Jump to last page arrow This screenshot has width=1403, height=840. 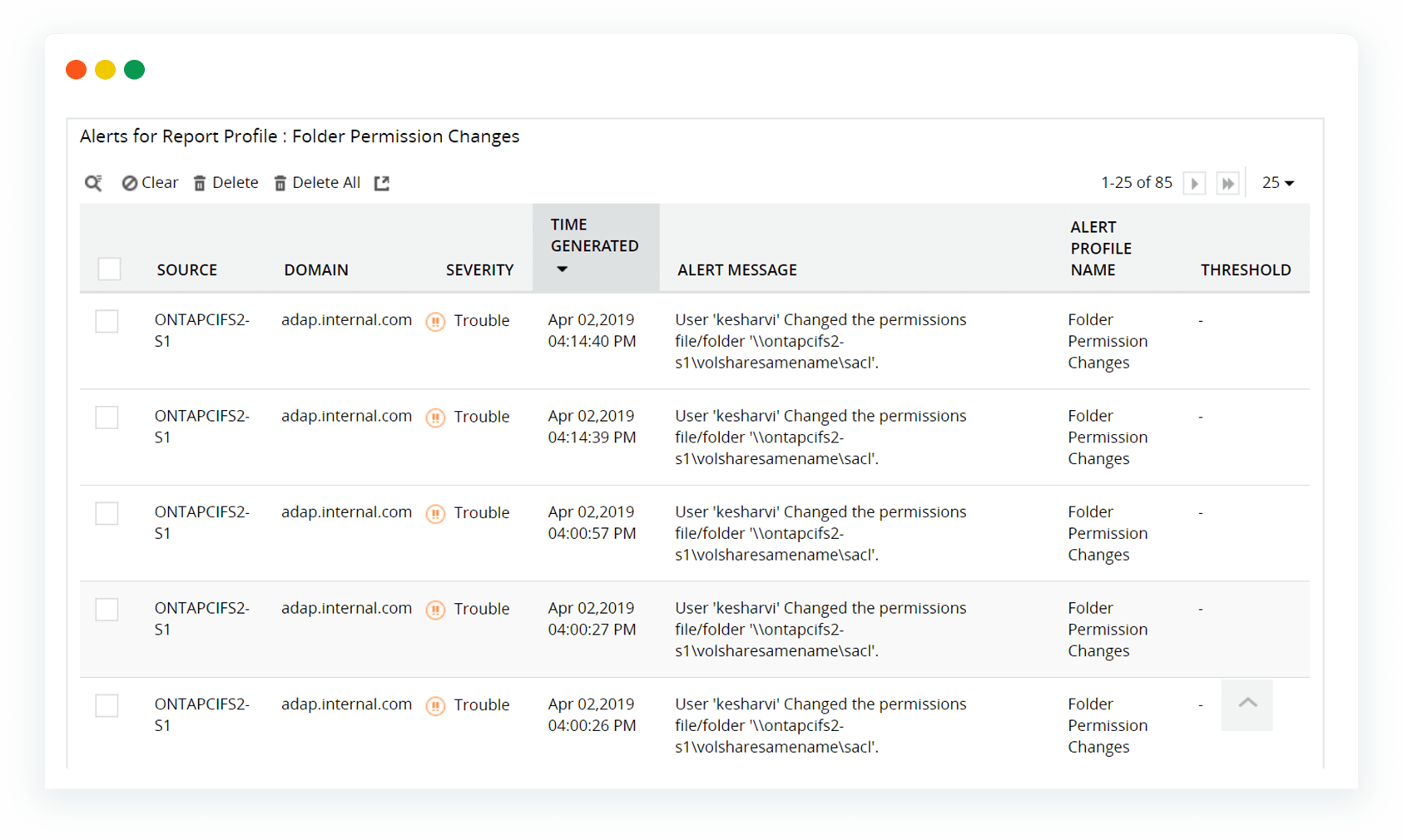point(1227,183)
